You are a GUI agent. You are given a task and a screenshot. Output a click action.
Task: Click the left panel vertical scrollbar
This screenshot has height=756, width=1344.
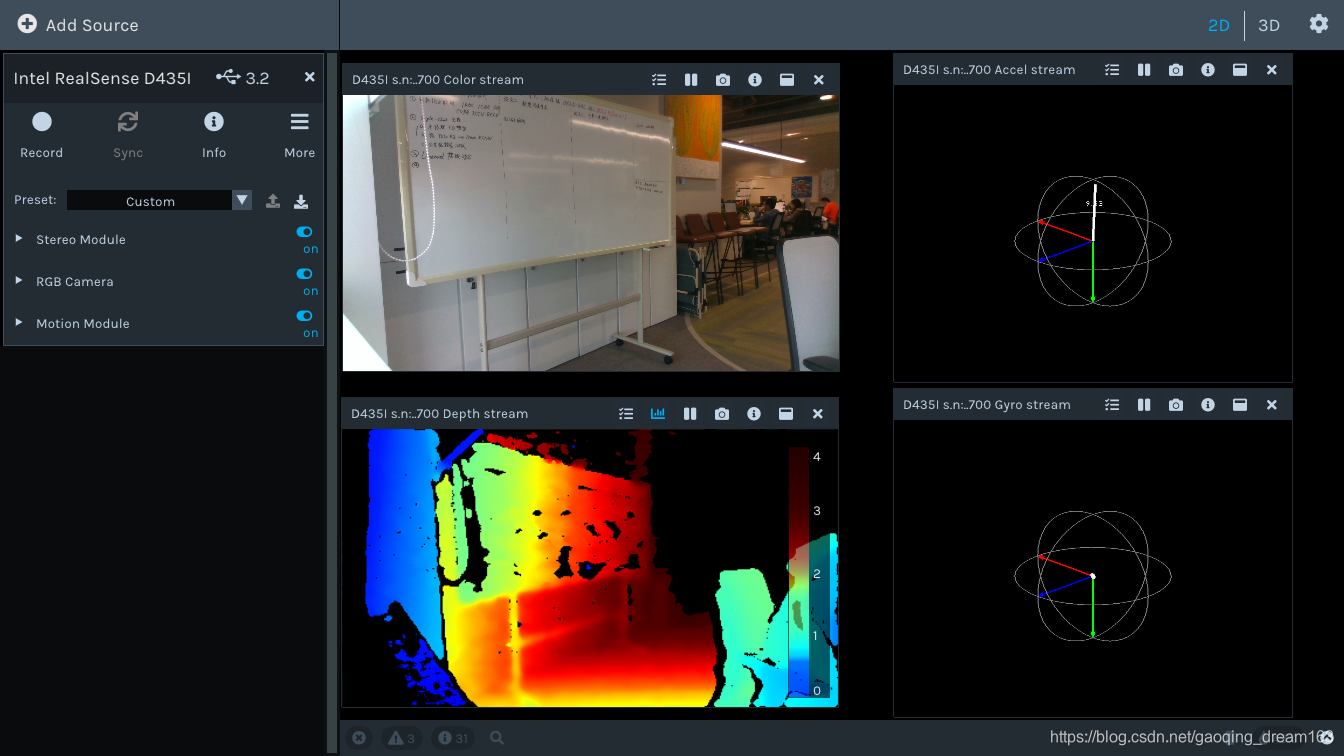[332, 402]
